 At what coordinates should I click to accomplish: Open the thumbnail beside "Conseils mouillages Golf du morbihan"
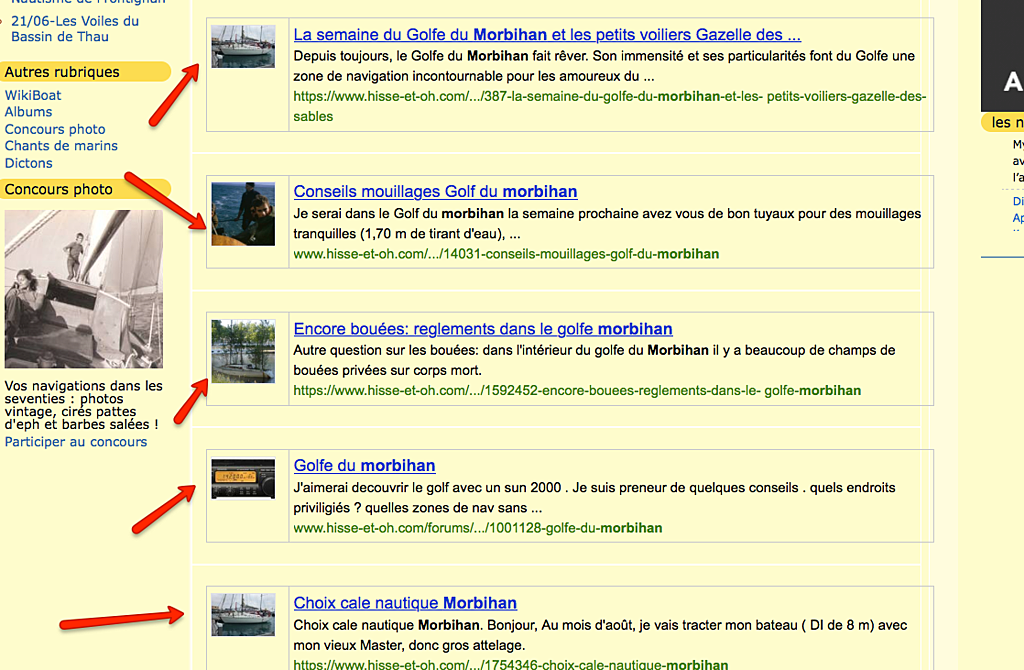pos(243,214)
